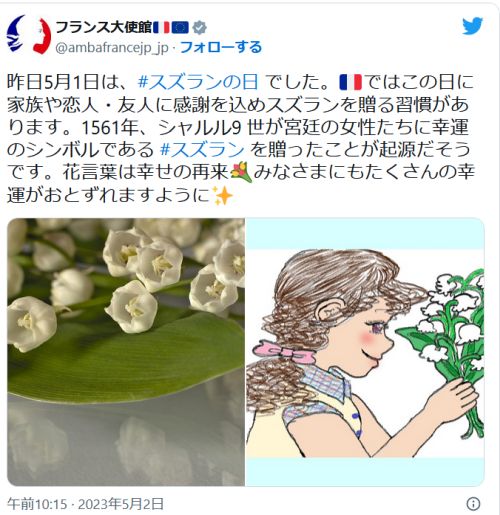This screenshot has height=515, width=500.
Task: Open the girl with bouquet illustration
Action: tap(365, 352)
